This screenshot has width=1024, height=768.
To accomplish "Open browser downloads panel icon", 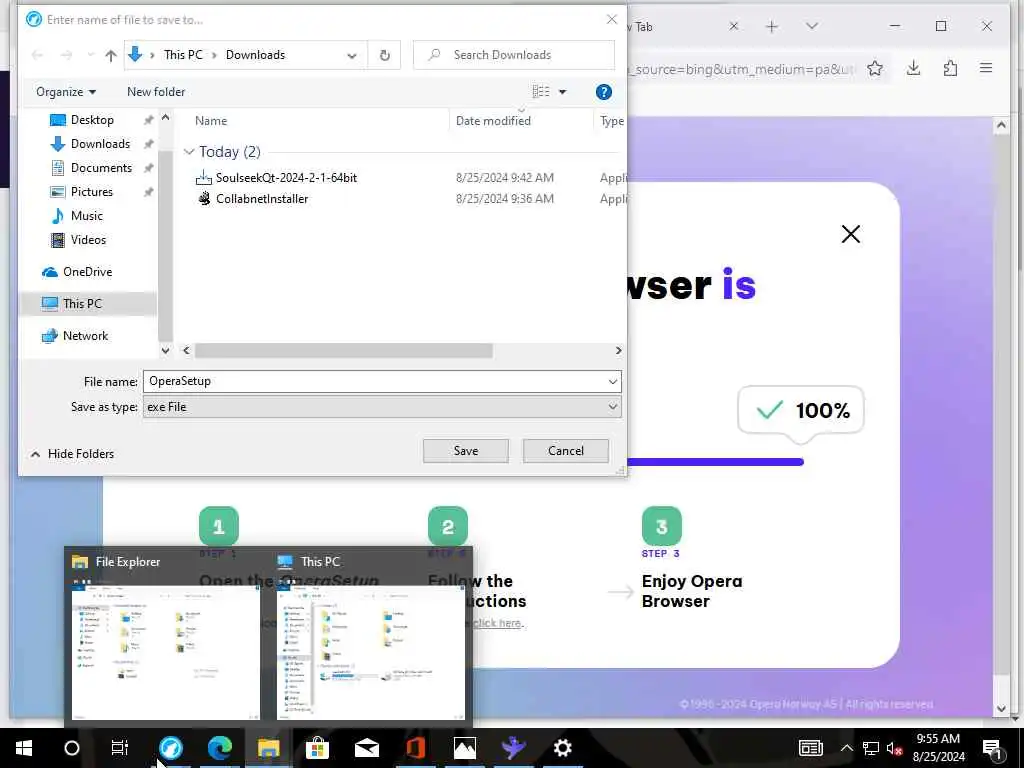I will click(914, 69).
